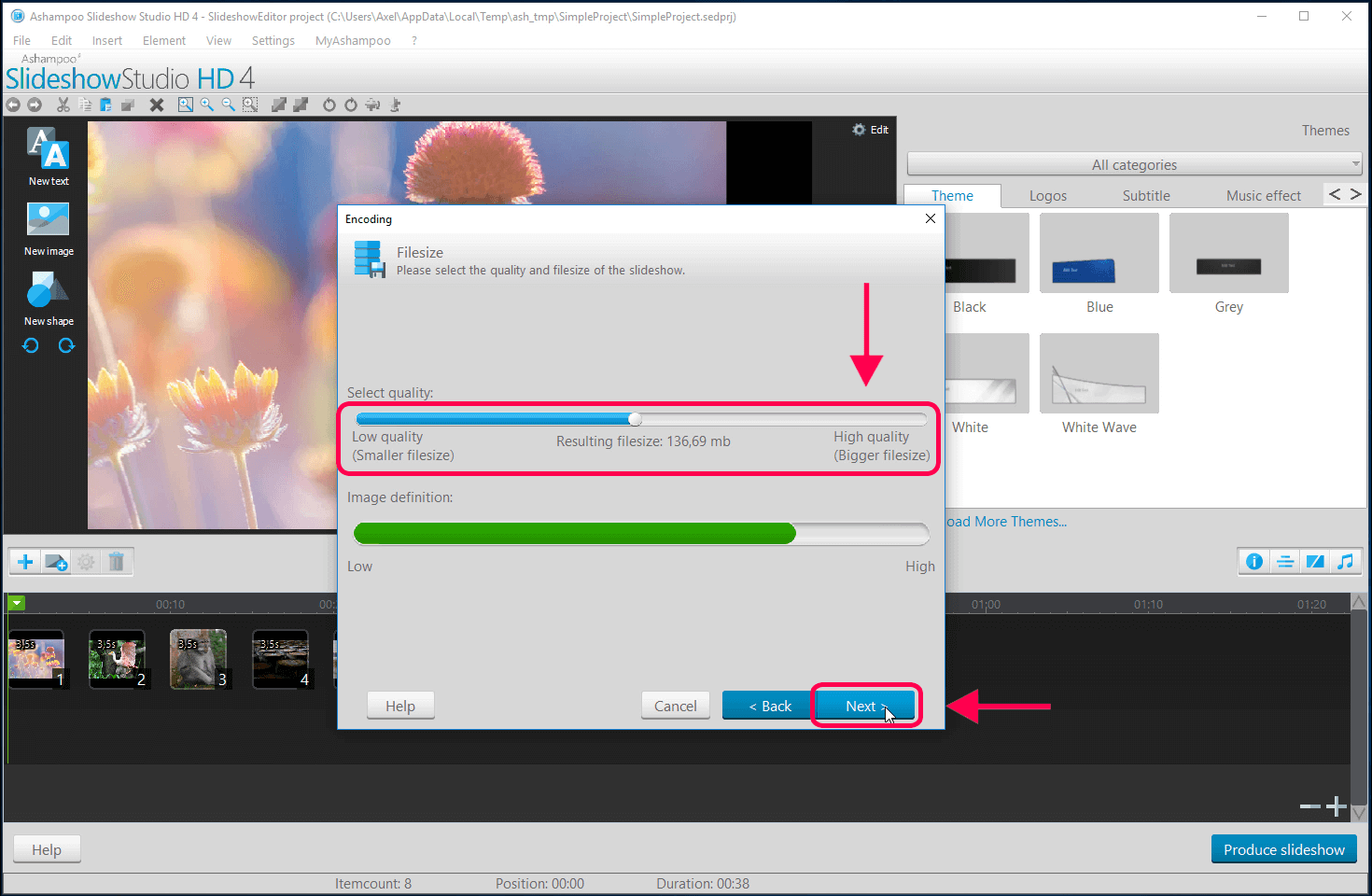Click the trash can delete slide icon
This screenshot has height=896, width=1372.
point(117,562)
